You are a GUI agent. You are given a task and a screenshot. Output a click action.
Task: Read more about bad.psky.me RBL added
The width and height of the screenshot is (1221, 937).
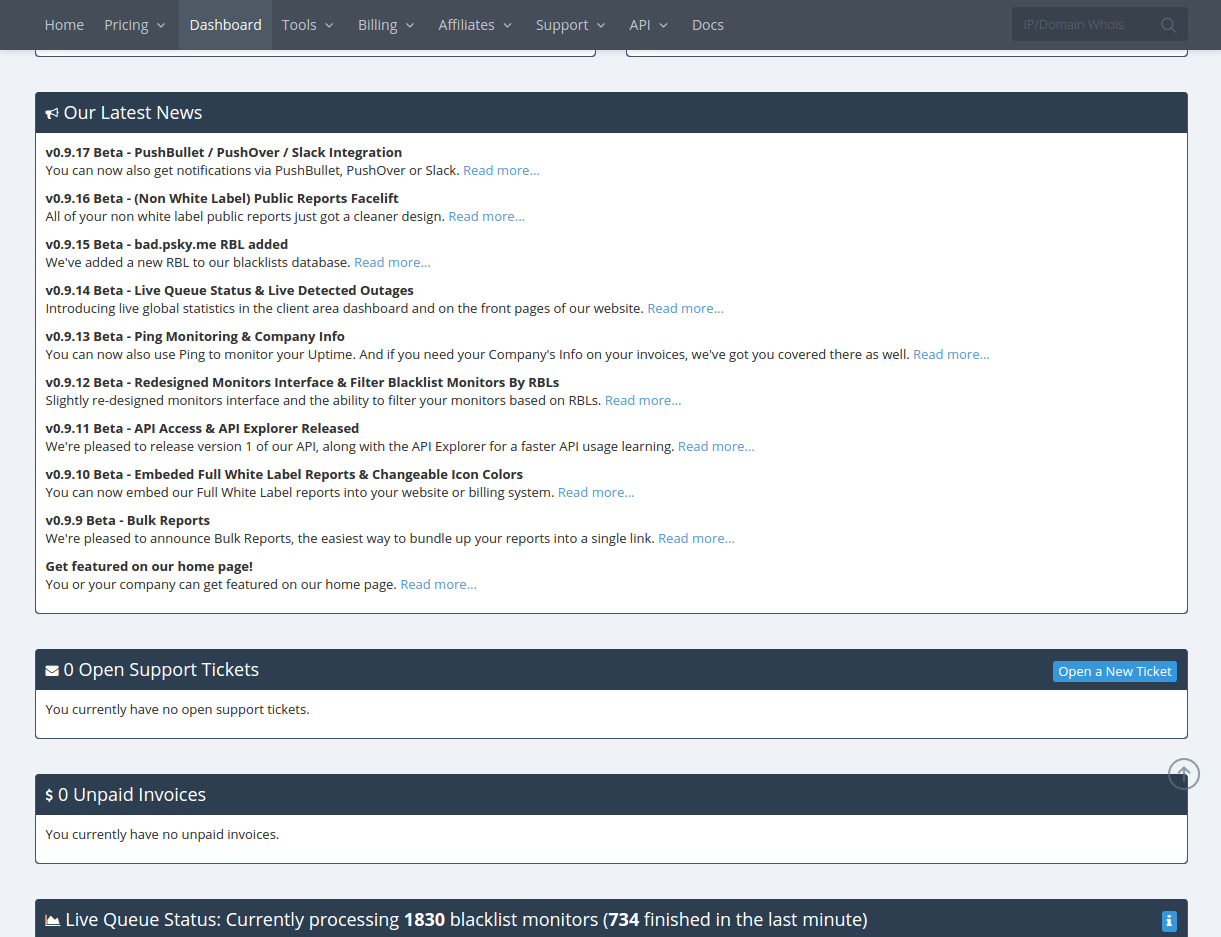(392, 263)
